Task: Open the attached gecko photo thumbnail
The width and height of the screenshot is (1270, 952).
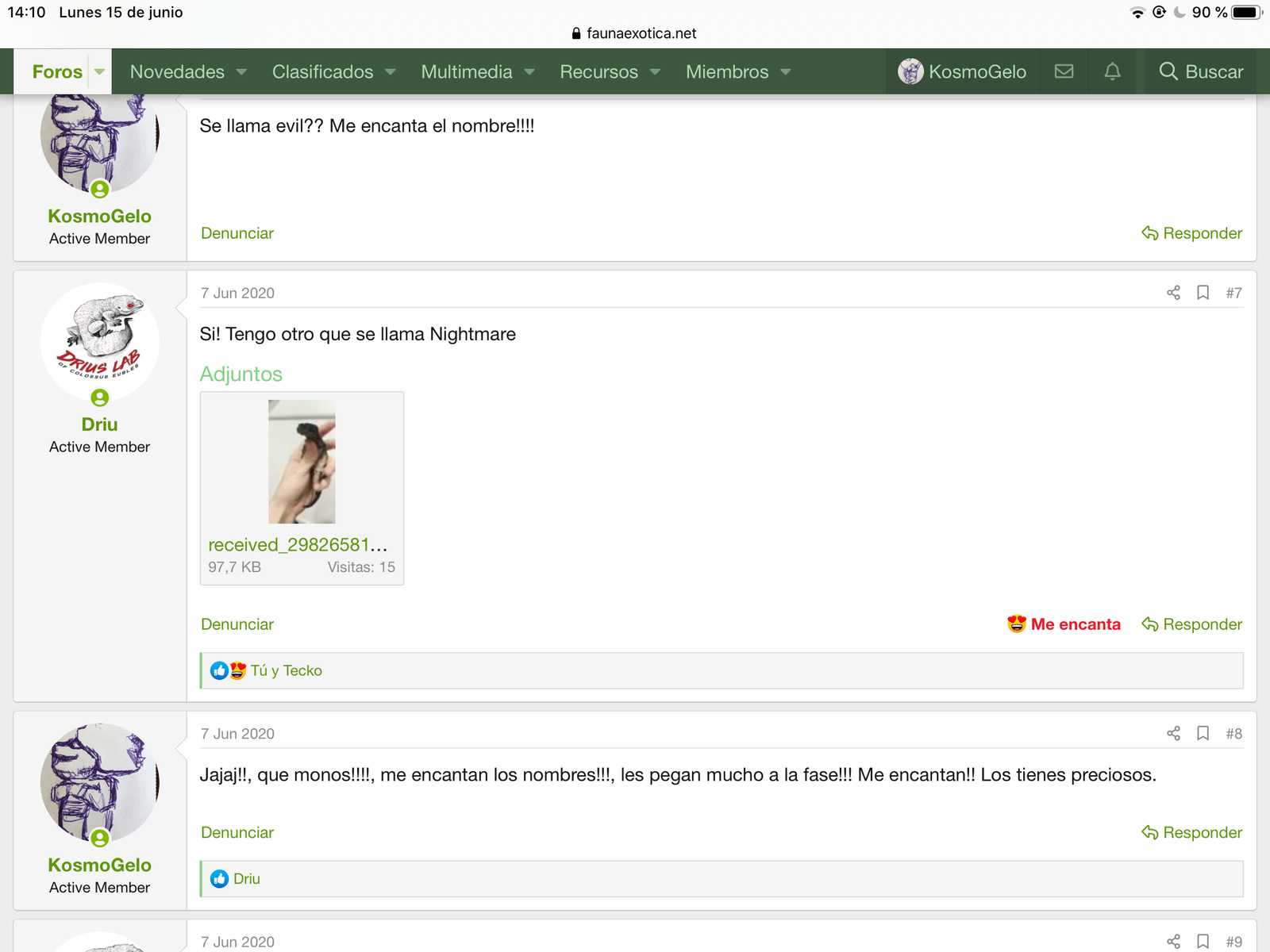Action: (x=302, y=462)
